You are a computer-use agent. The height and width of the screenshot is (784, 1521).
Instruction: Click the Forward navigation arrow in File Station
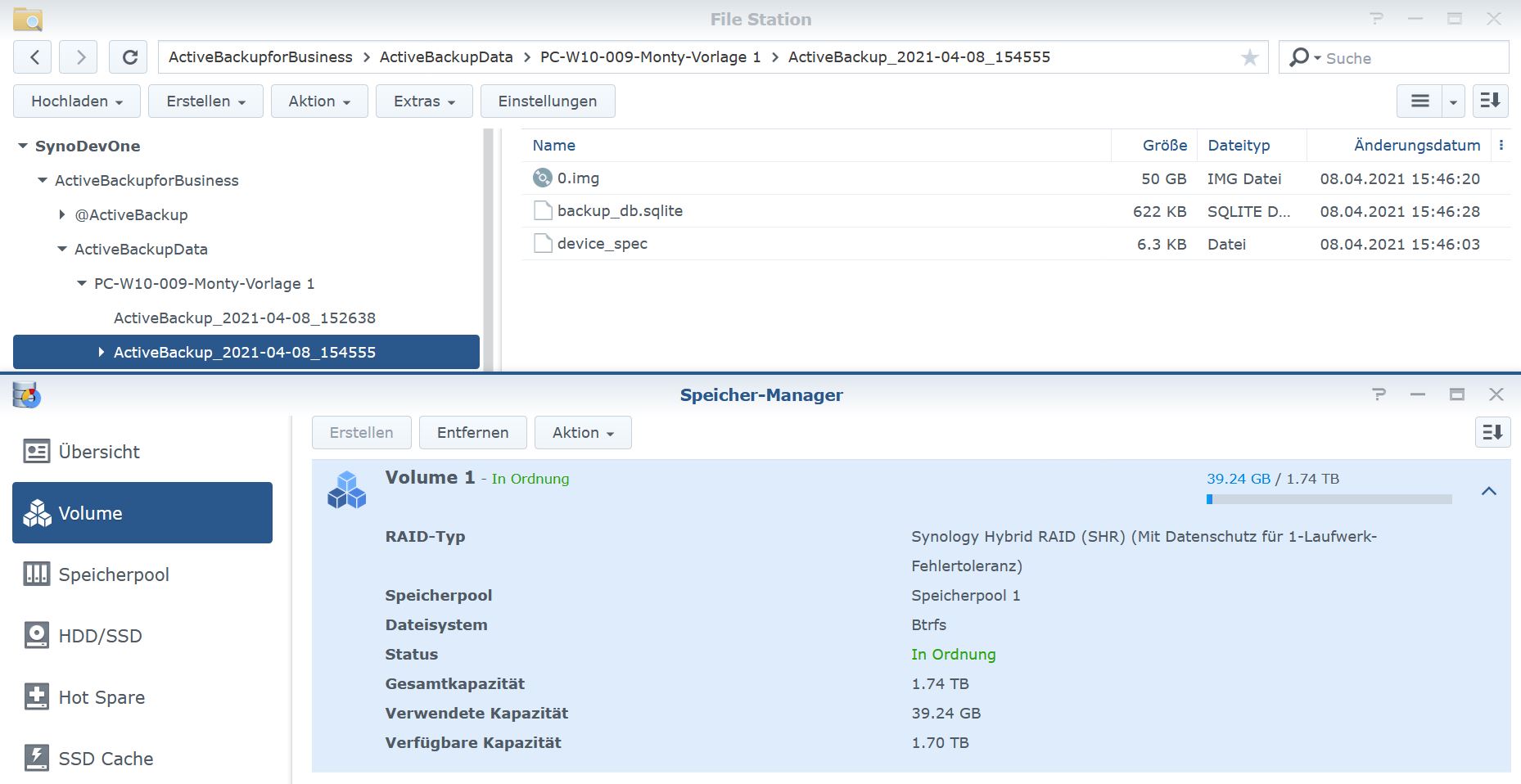click(x=79, y=57)
